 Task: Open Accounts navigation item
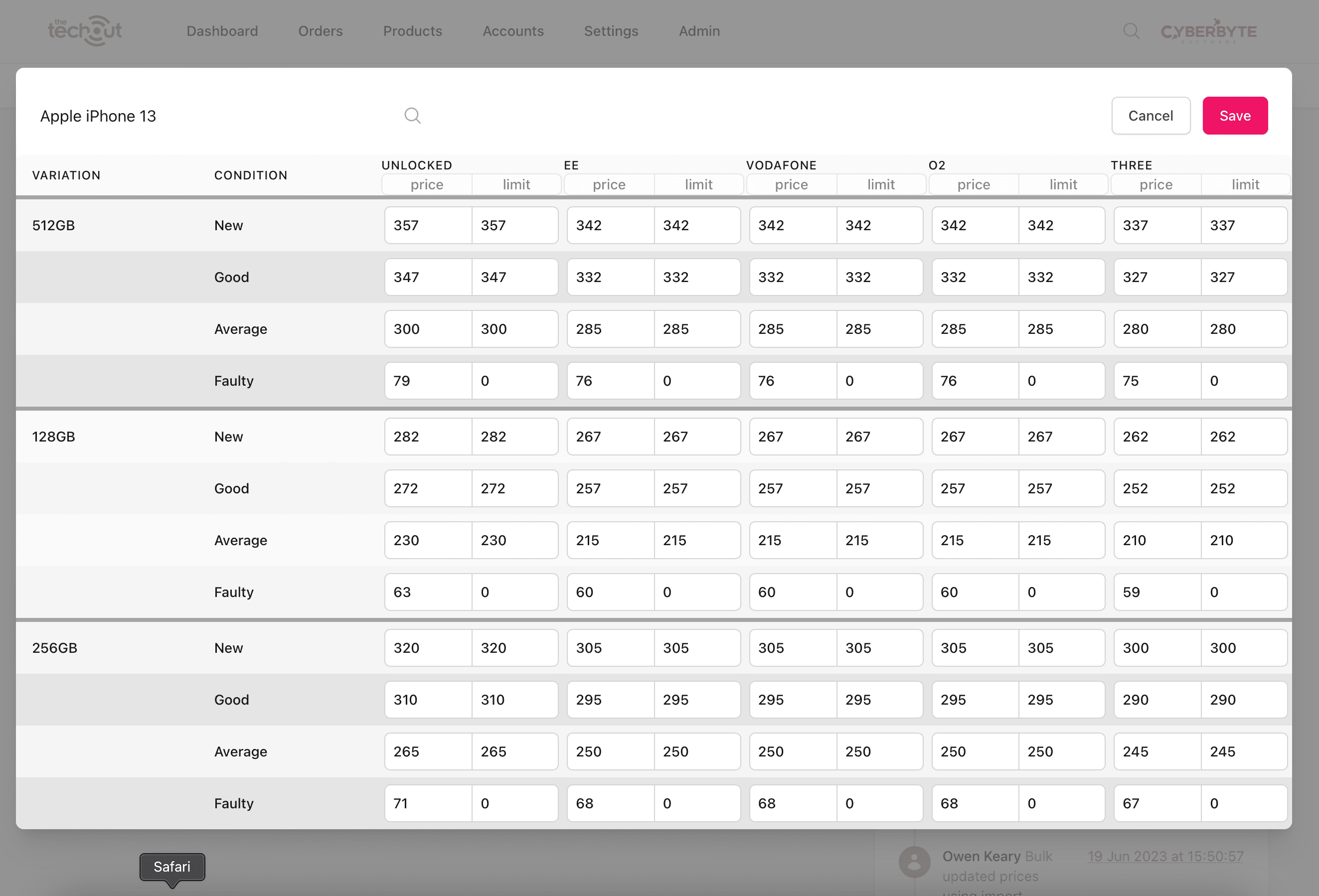point(513,31)
